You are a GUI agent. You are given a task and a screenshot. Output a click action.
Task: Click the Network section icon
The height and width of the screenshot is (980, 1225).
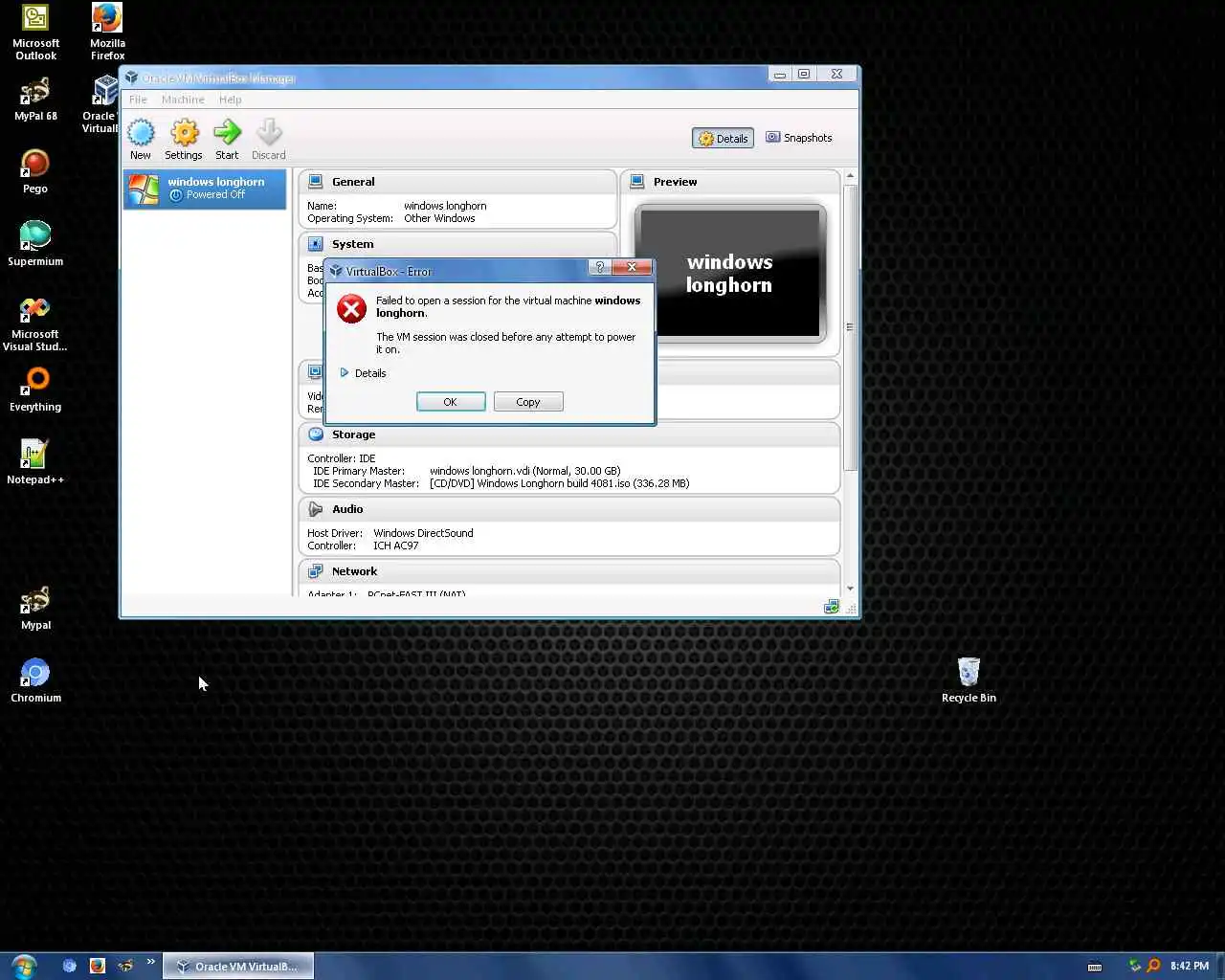coord(316,571)
